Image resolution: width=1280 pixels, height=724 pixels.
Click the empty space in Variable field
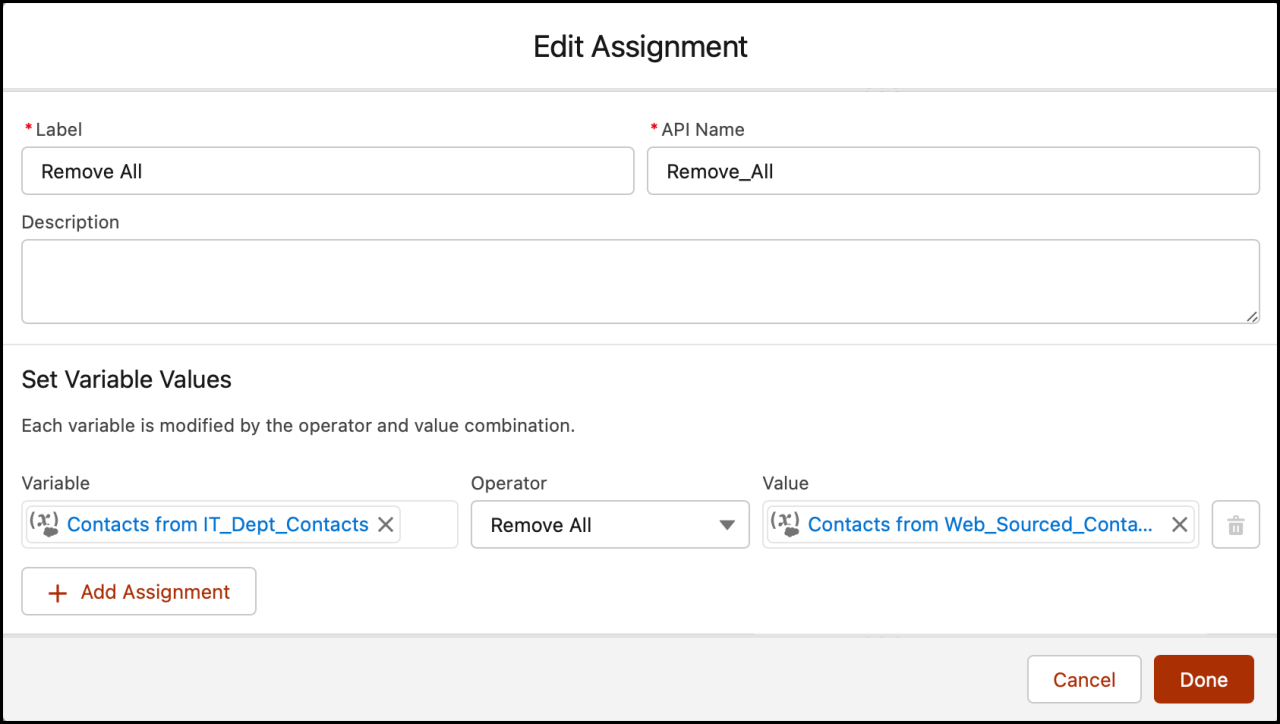coord(428,524)
